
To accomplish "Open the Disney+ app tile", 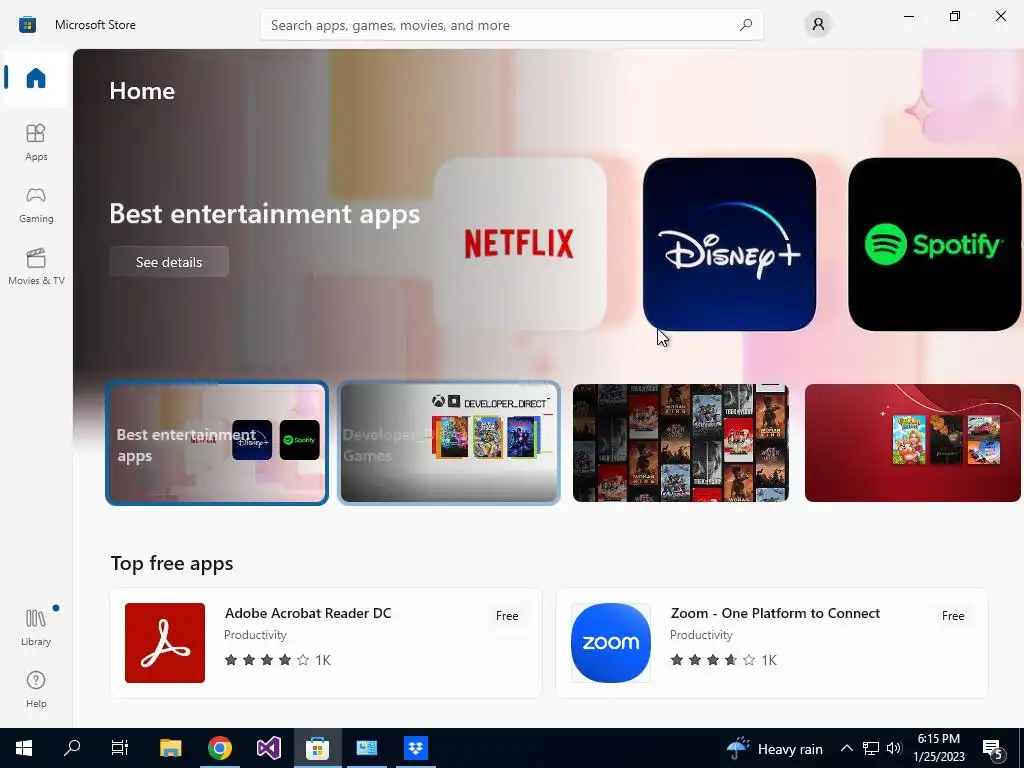I will [729, 244].
